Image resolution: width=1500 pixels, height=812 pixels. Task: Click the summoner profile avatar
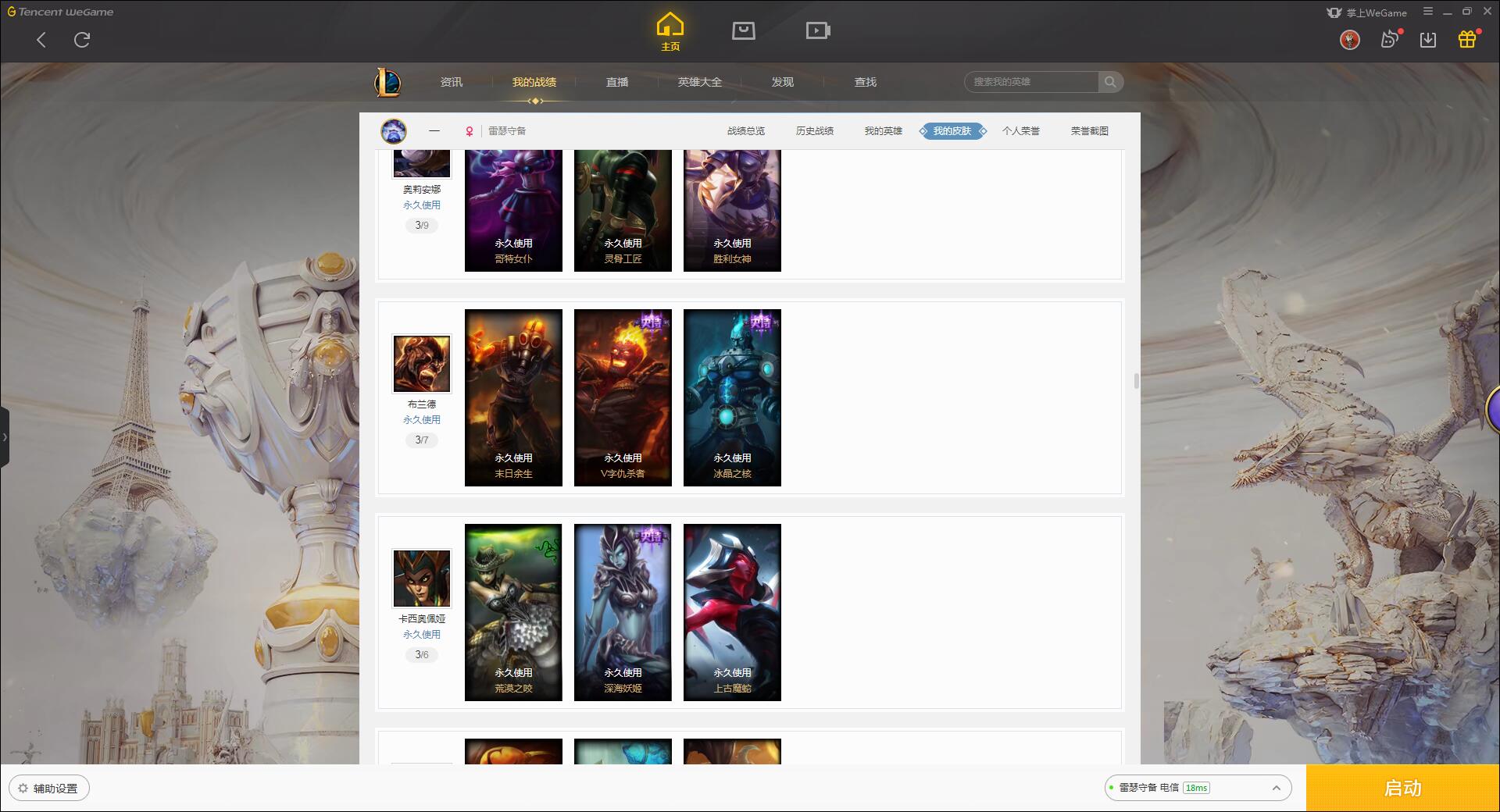point(394,131)
